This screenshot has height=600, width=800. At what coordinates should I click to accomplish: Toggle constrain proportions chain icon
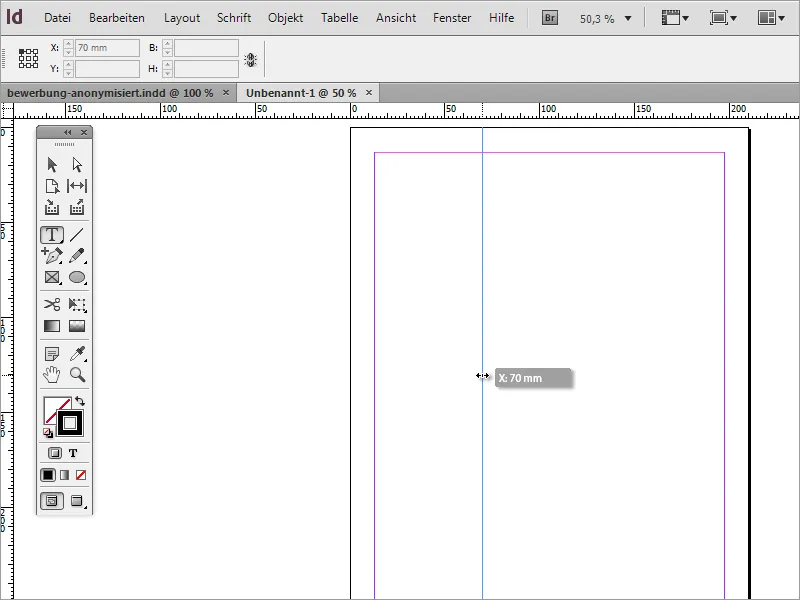251,60
